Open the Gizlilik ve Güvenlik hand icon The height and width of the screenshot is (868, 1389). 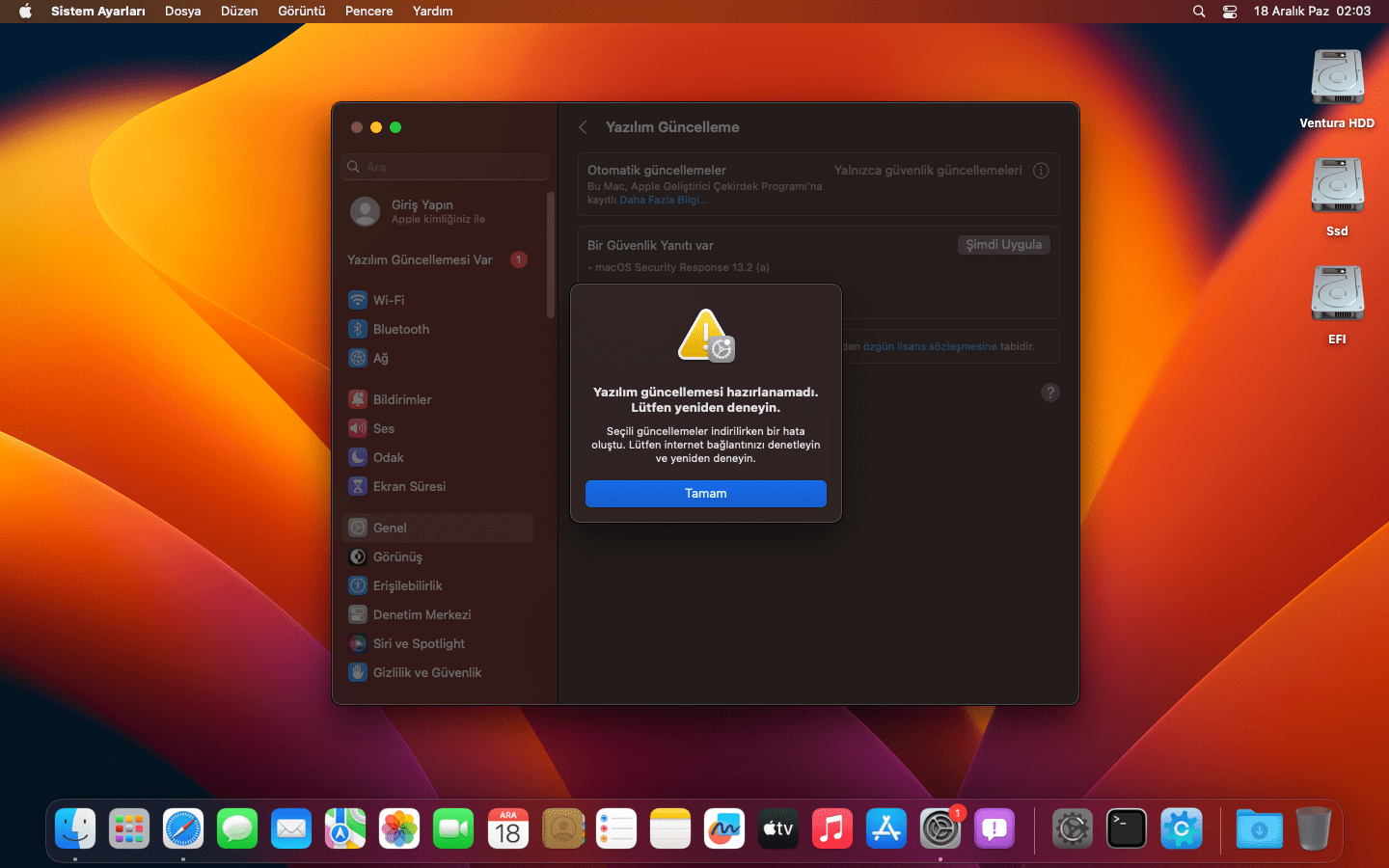[358, 672]
